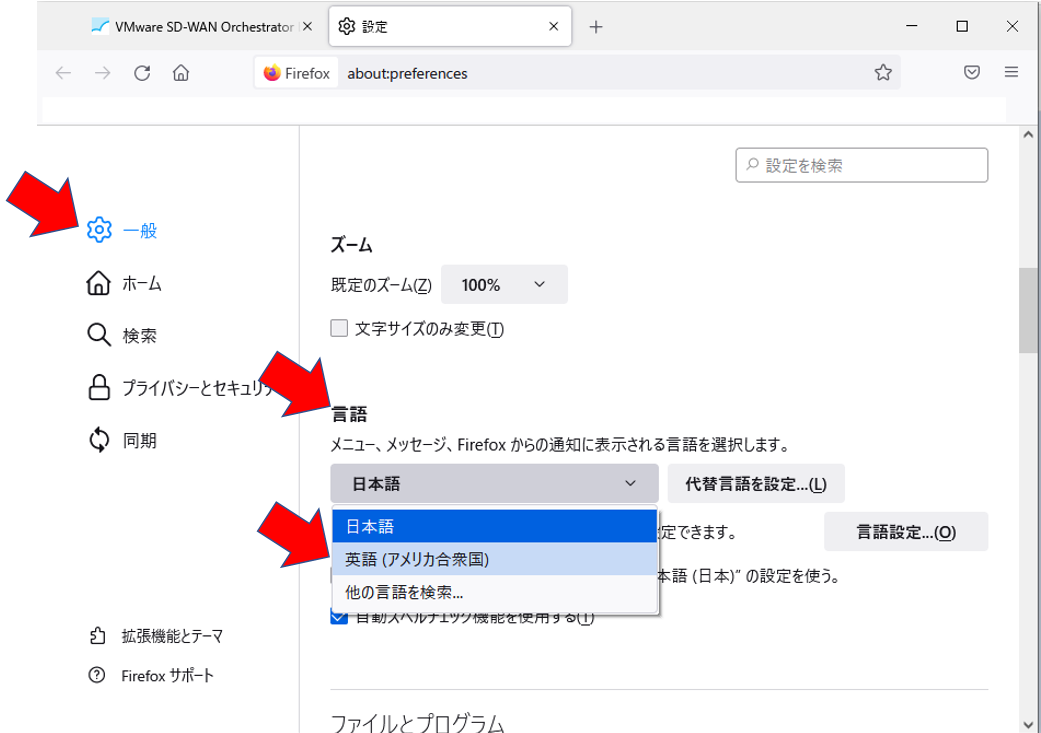Image resolution: width=1041 pixels, height=733 pixels.
Task: Click the scrollbar down arrow
Action: pyautogui.click(x=1028, y=724)
